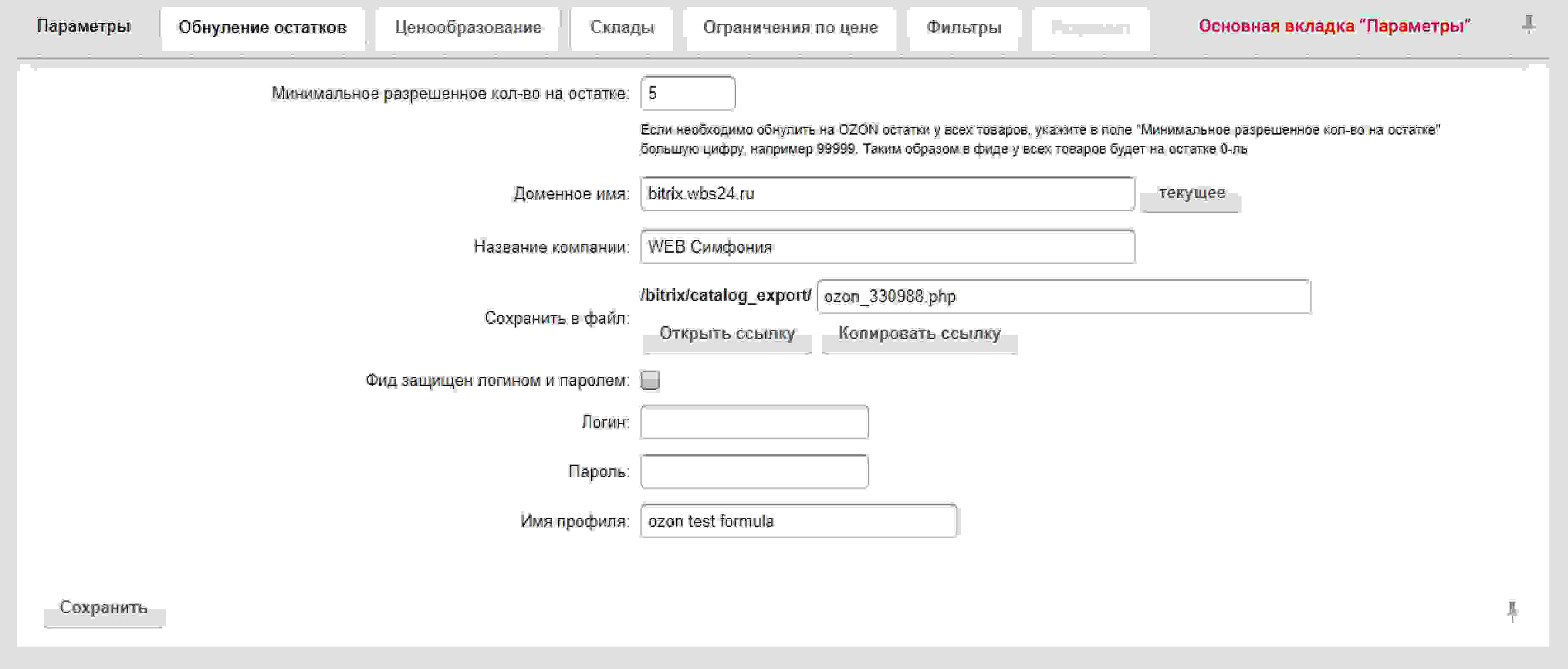Switch to the Параметры tab
Image resolution: width=1568 pixels, height=669 pixels.
(83, 26)
